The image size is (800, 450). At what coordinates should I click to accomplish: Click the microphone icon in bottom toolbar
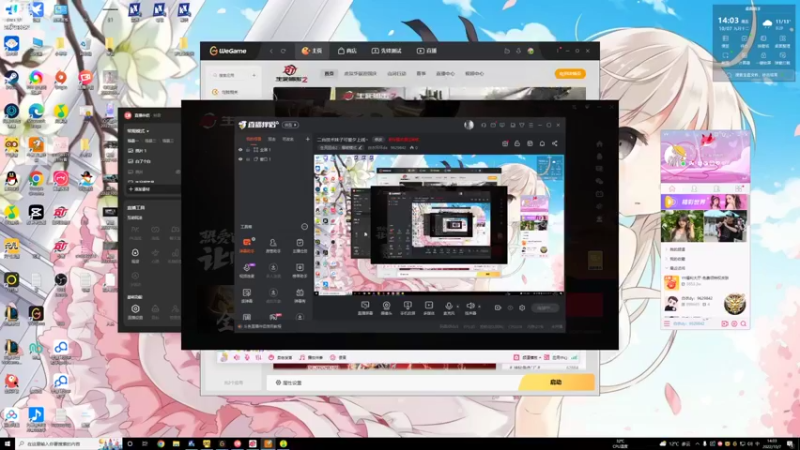tap(449, 307)
